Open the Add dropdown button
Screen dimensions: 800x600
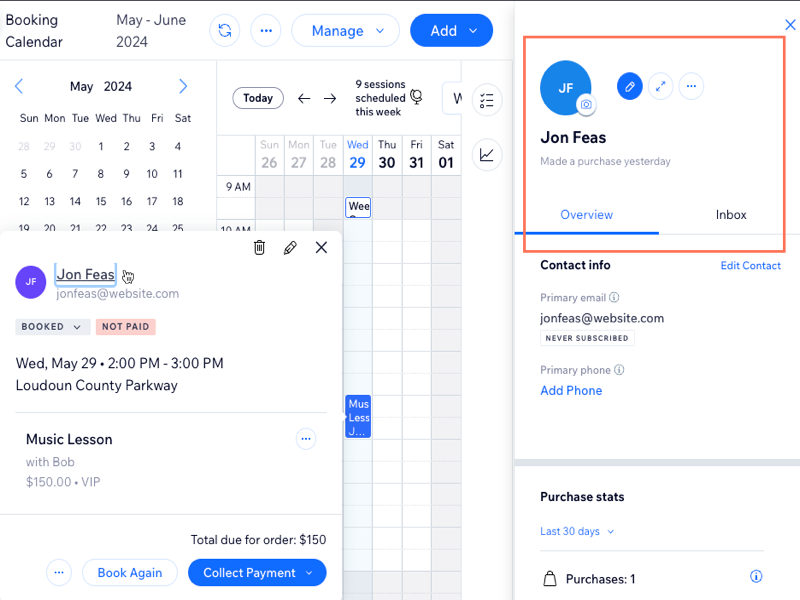pyautogui.click(x=451, y=30)
